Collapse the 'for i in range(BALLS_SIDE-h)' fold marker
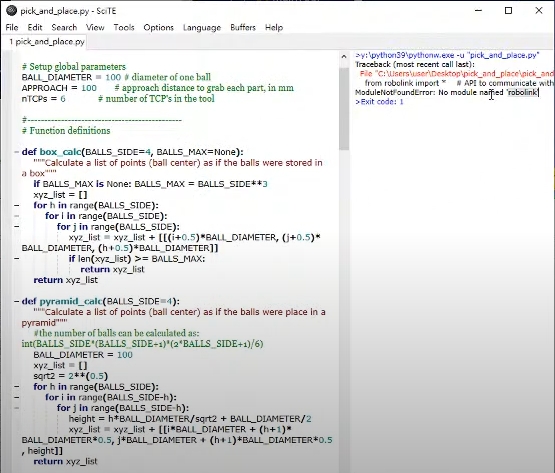 16,397
